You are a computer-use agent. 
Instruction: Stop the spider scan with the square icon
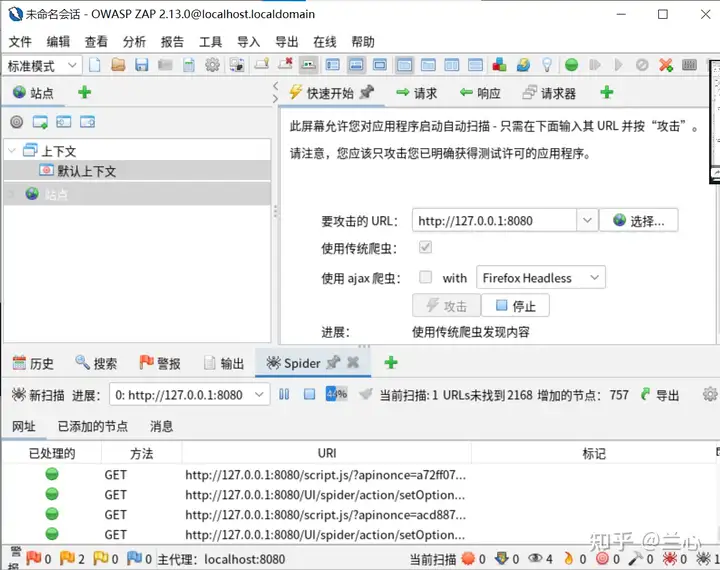pos(309,394)
